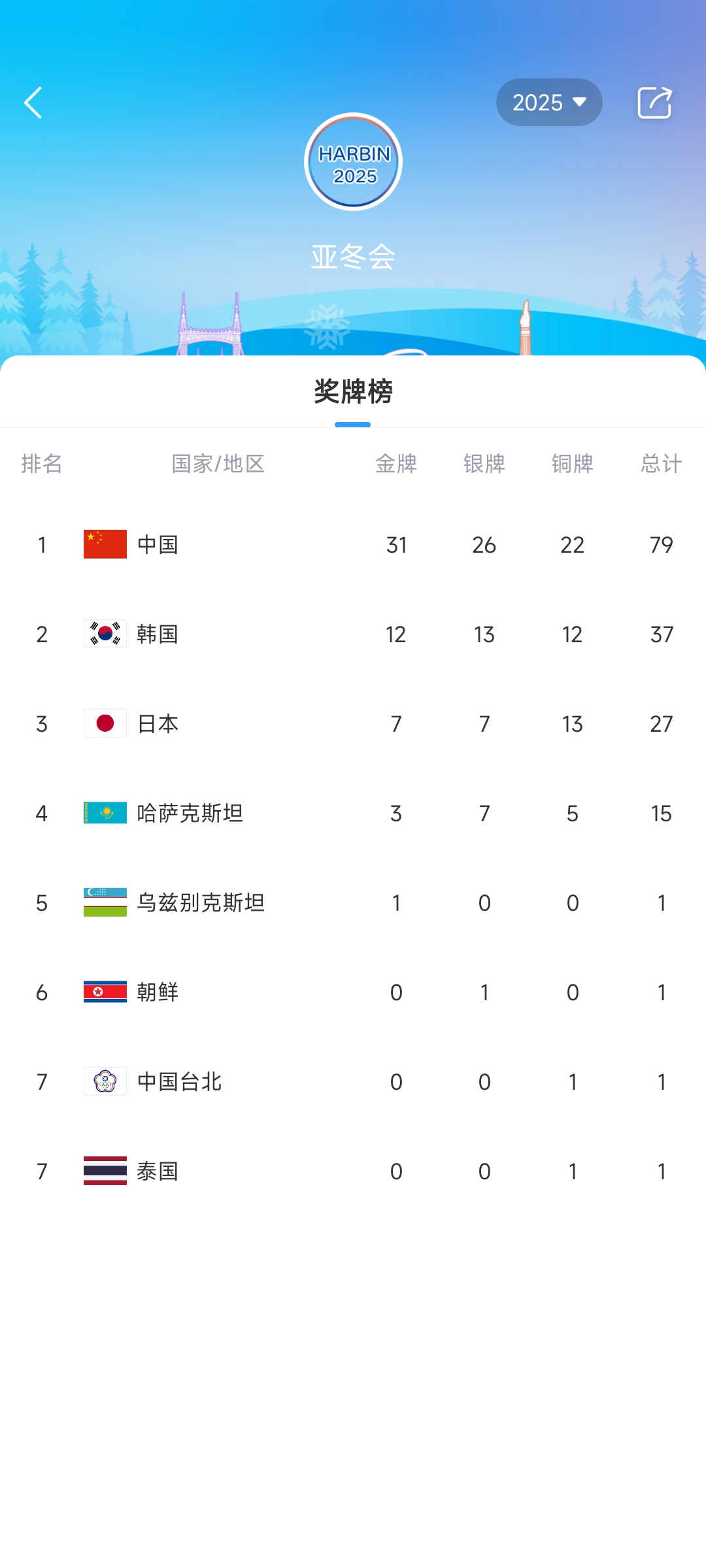This screenshot has width=706, height=1568.
Task: Tap the Kazakhstan flag icon
Action: tap(105, 813)
